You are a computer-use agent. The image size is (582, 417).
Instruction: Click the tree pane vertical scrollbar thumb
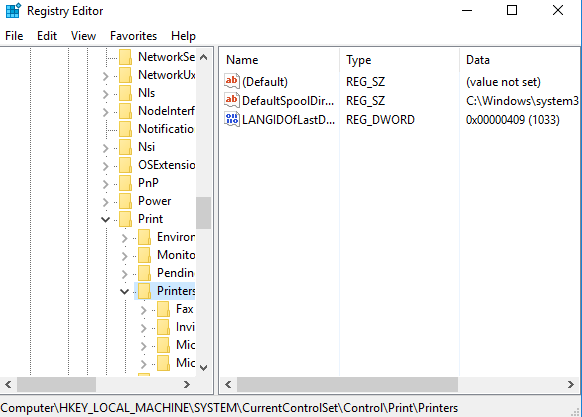pos(203,213)
